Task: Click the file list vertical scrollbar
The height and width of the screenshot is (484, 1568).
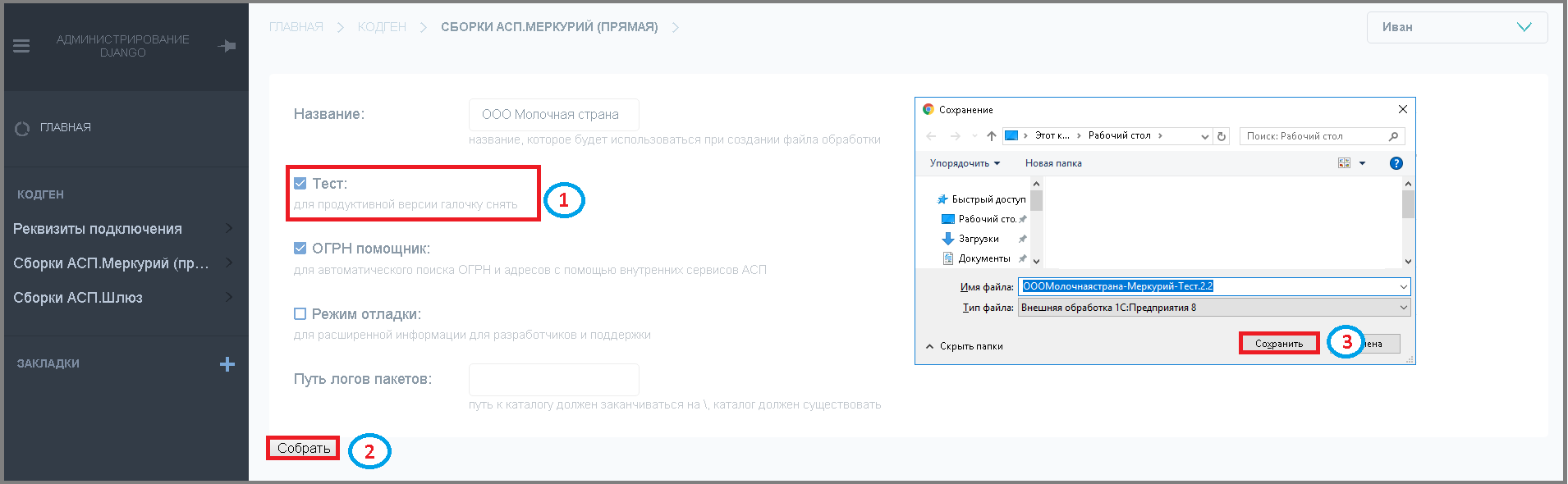Action: [1408, 222]
